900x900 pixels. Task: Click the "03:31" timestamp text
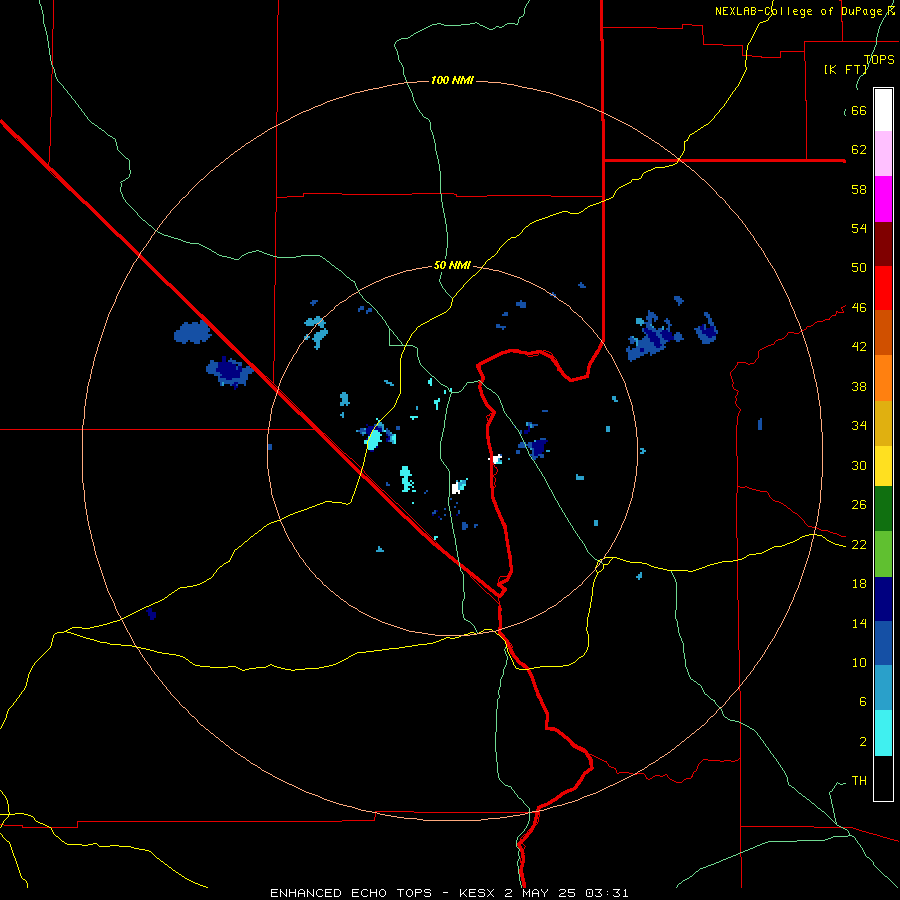(x=607, y=893)
